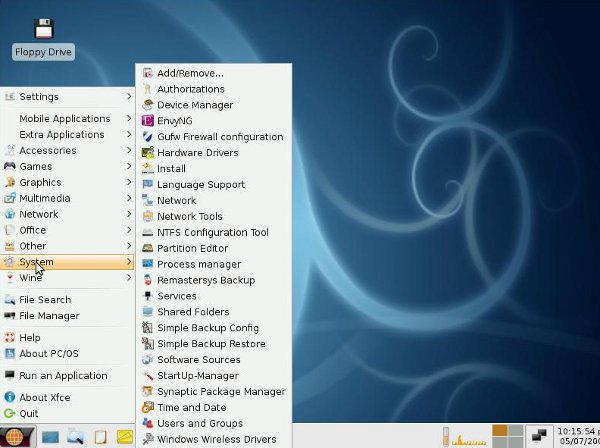Click the panel clock display
This screenshot has height=448, width=600.
tap(578, 436)
